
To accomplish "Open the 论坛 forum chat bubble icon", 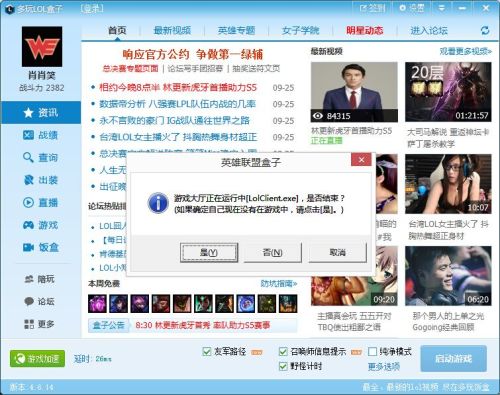I will (29, 301).
